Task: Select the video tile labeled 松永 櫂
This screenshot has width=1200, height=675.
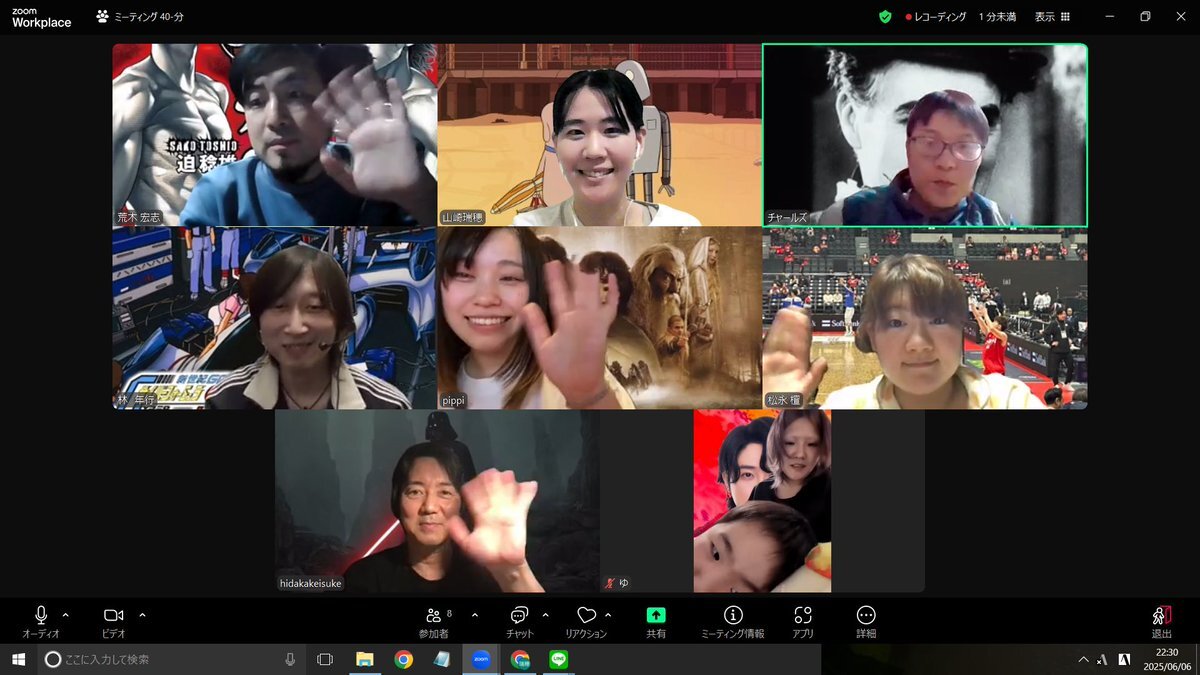Action: point(925,318)
